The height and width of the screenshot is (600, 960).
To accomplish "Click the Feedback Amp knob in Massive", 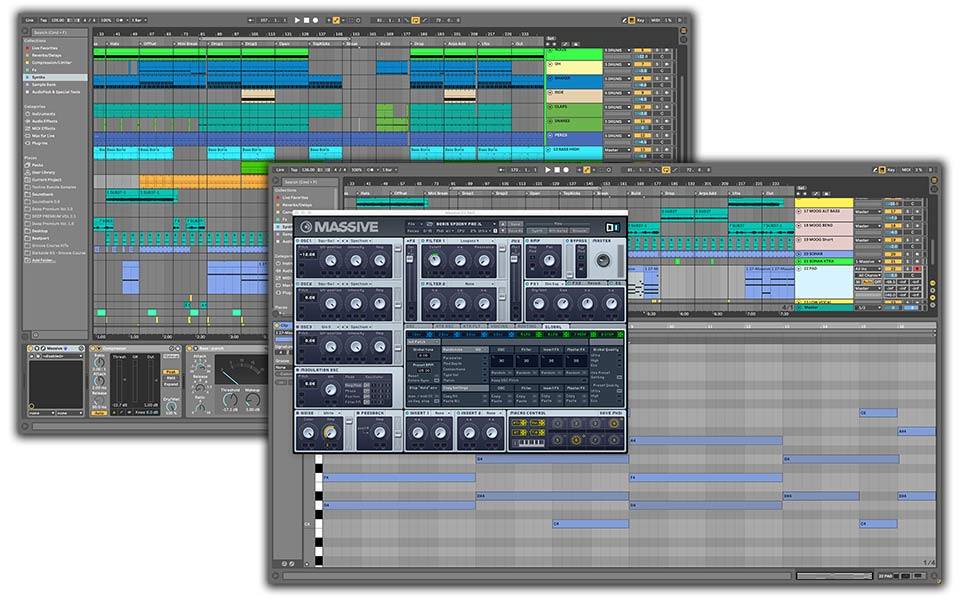I will (x=380, y=432).
